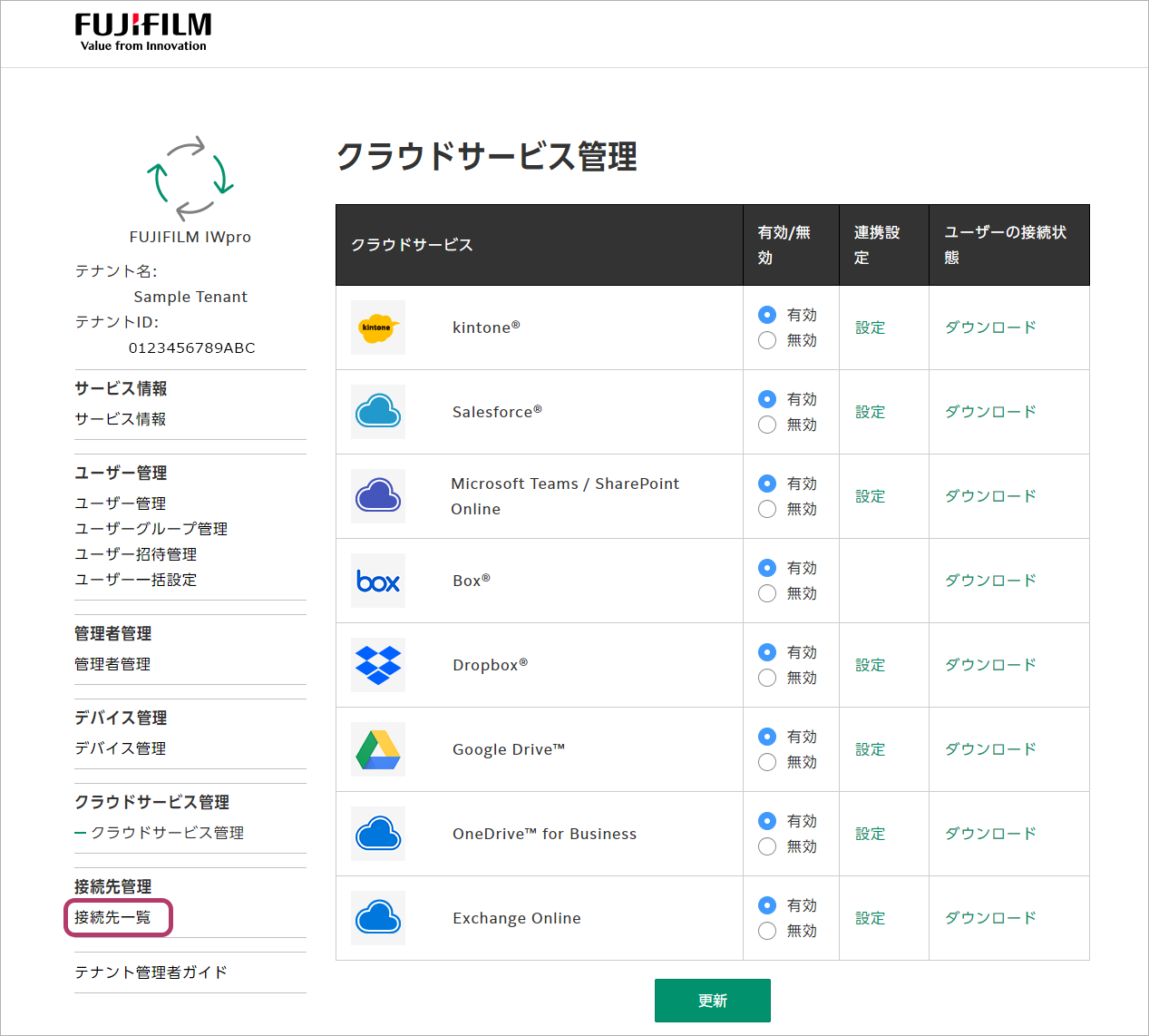Open ユーザーグループ管理 in the sidebar
1149x1036 pixels.
[x=151, y=529]
